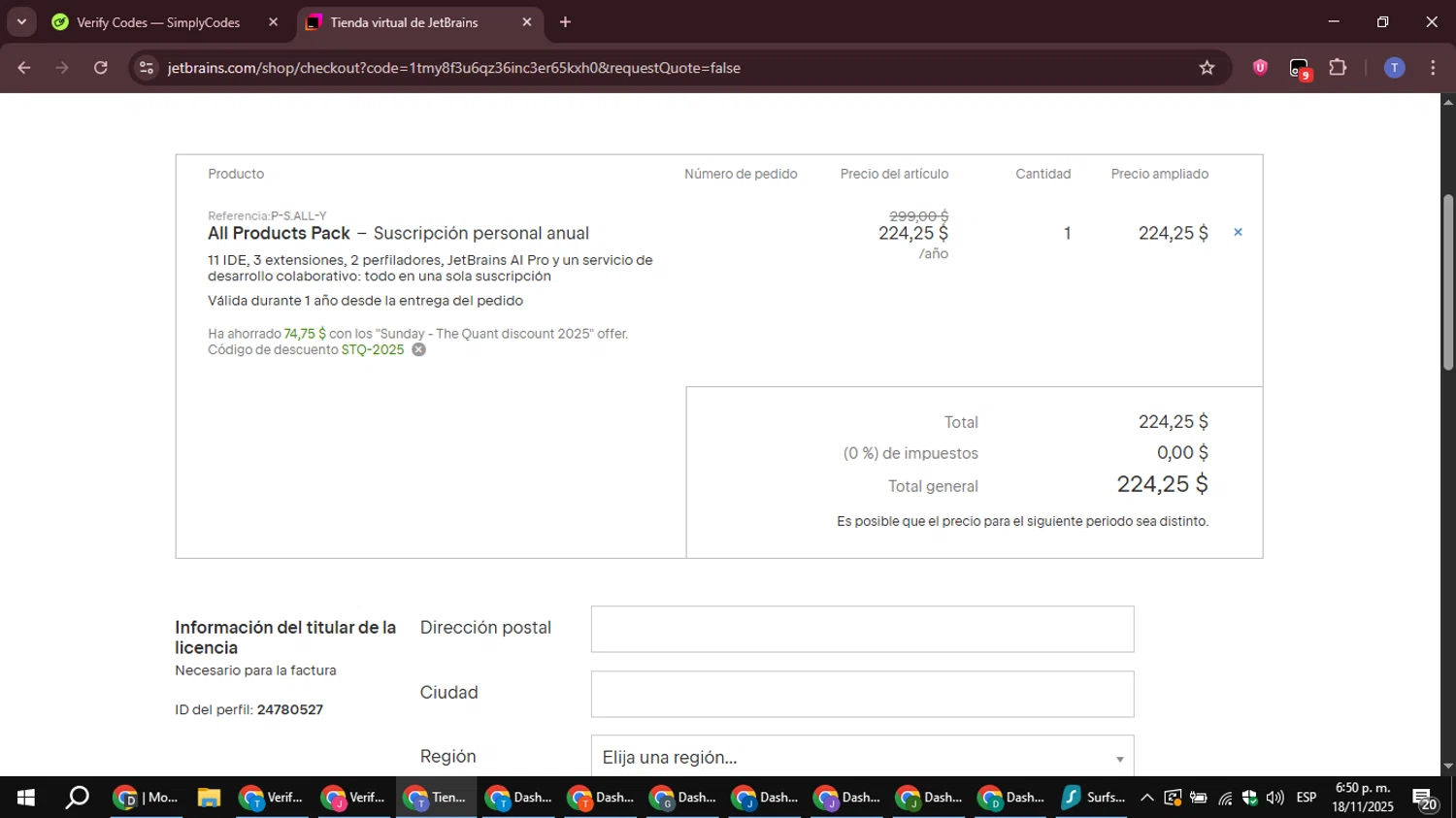Click the struck-through price 299,00 $
This screenshot has height=818, width=1456.
coord(918,216)
